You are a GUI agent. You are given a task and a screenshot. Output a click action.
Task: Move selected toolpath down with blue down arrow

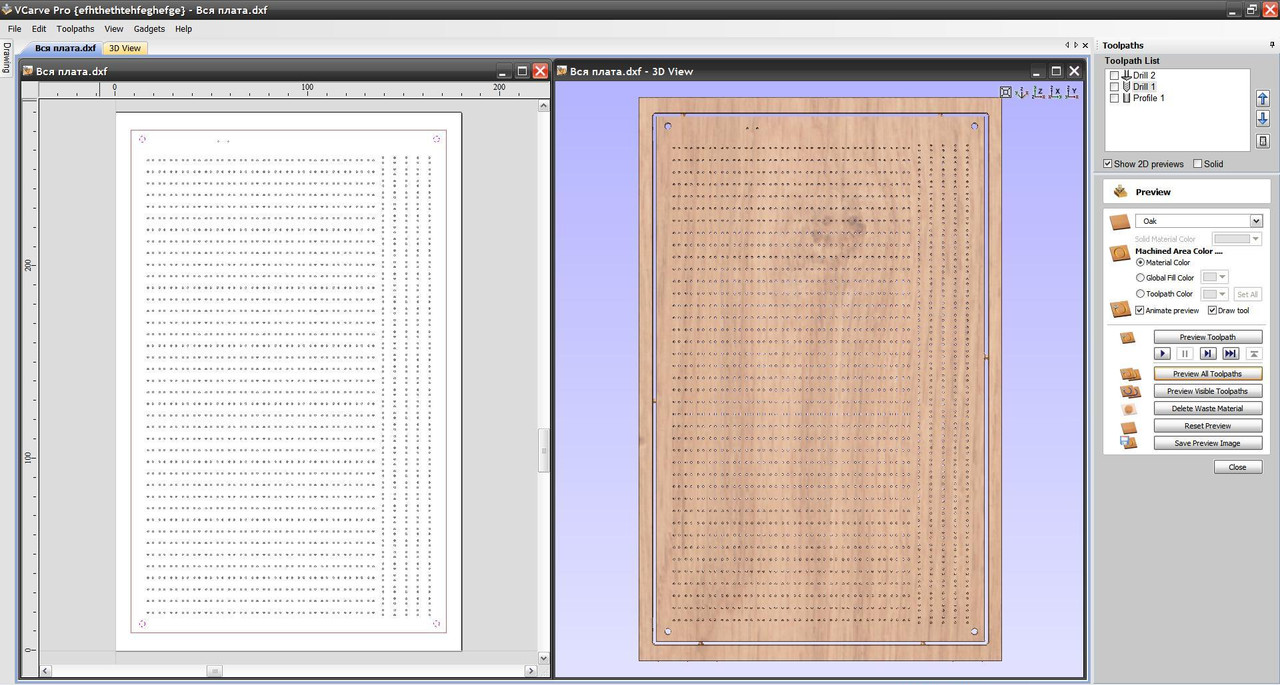pyautogui.click(x=1262, y=120)
